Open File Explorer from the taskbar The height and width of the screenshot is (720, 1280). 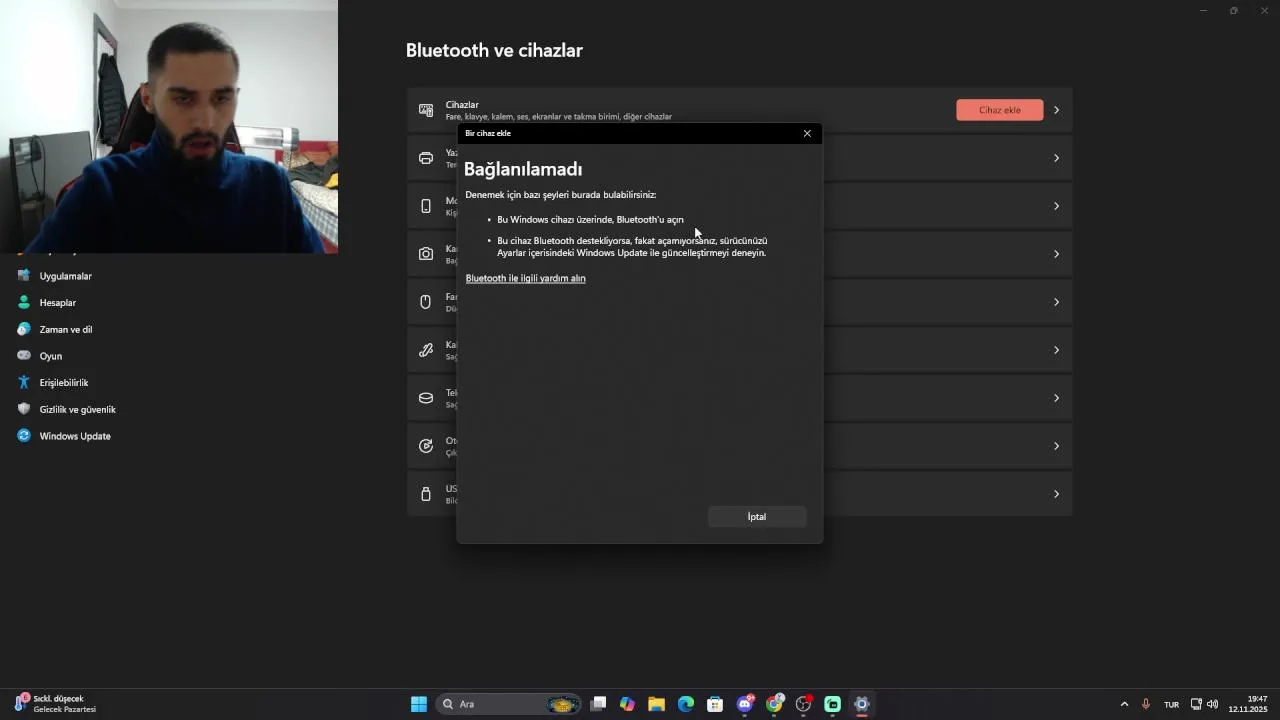[x=656, y=704]
